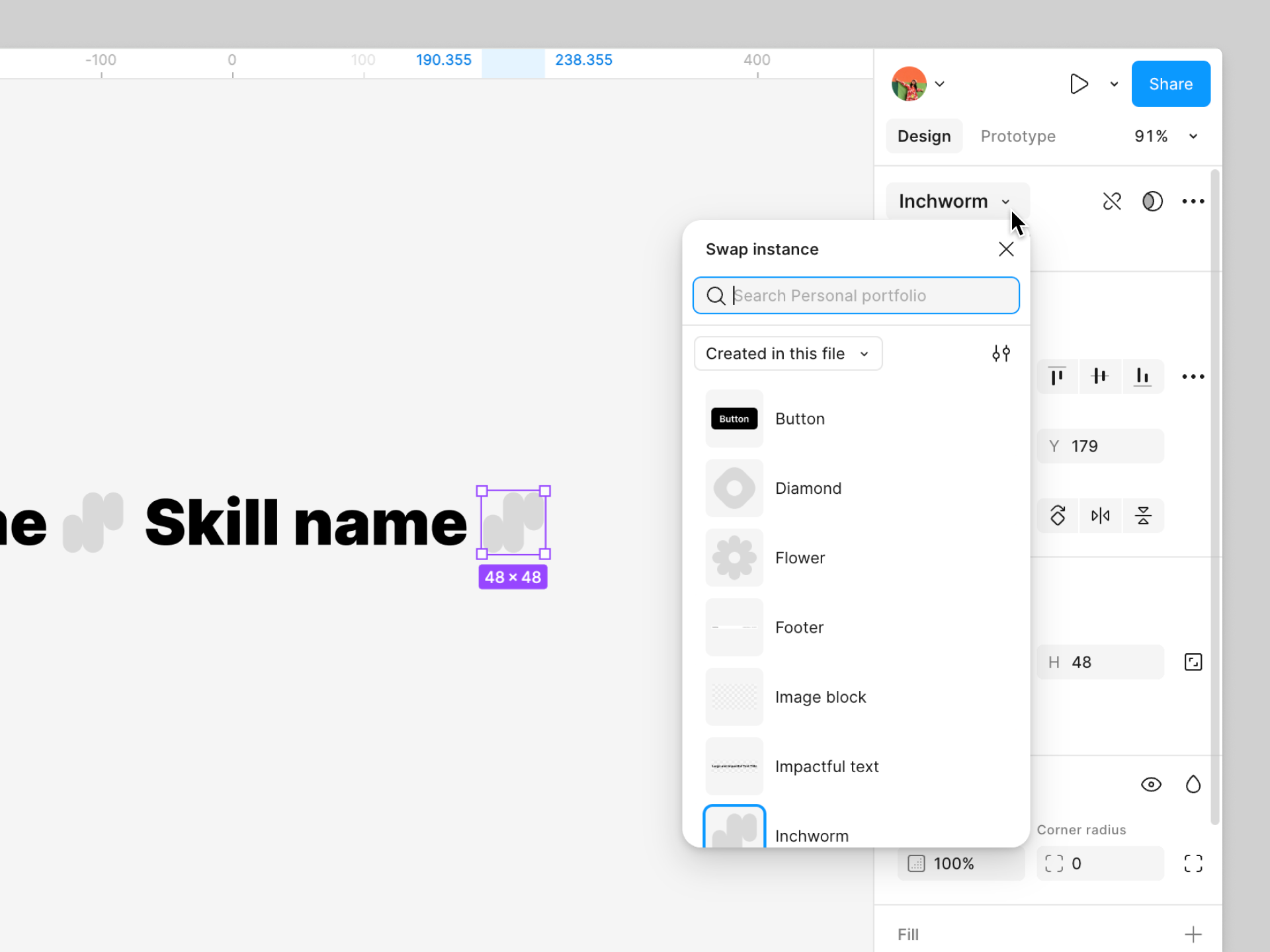
Task: Click the play present prototype icon
Action: (x=1079, y=84)
